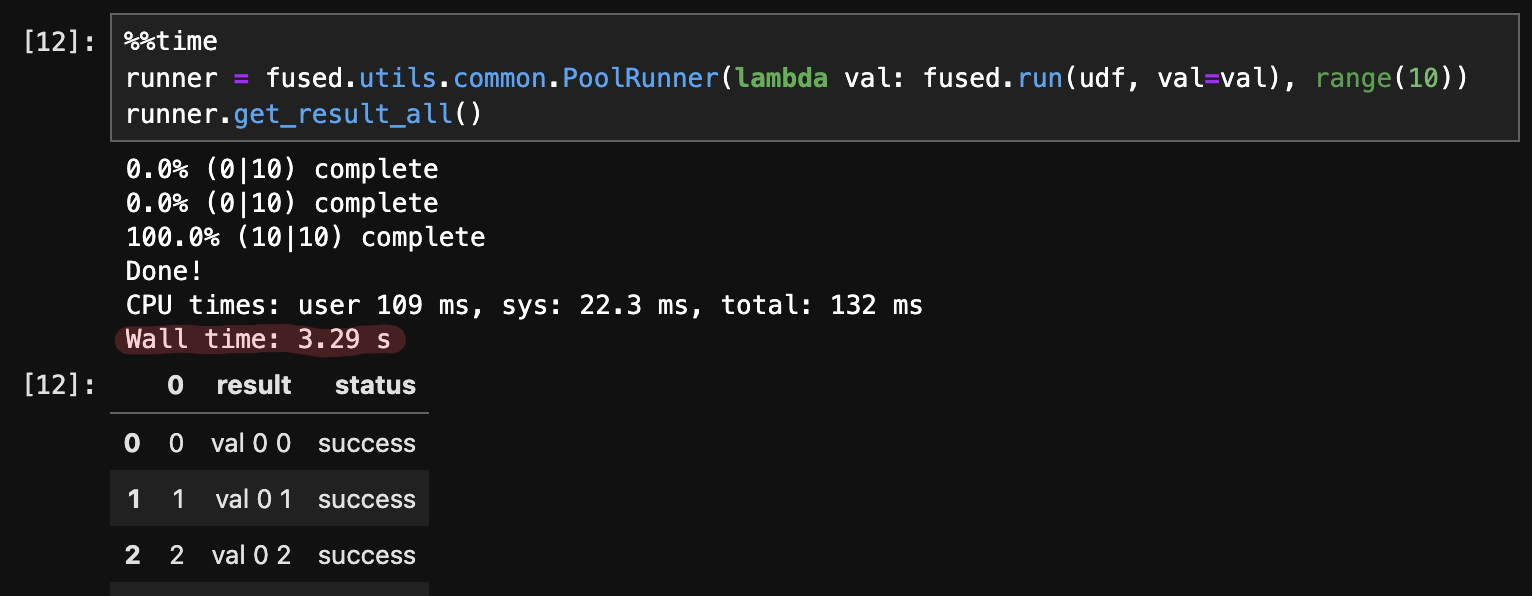Click the %%time magic line
This screenshot has height=596, width=1532.
click(171, 41)
